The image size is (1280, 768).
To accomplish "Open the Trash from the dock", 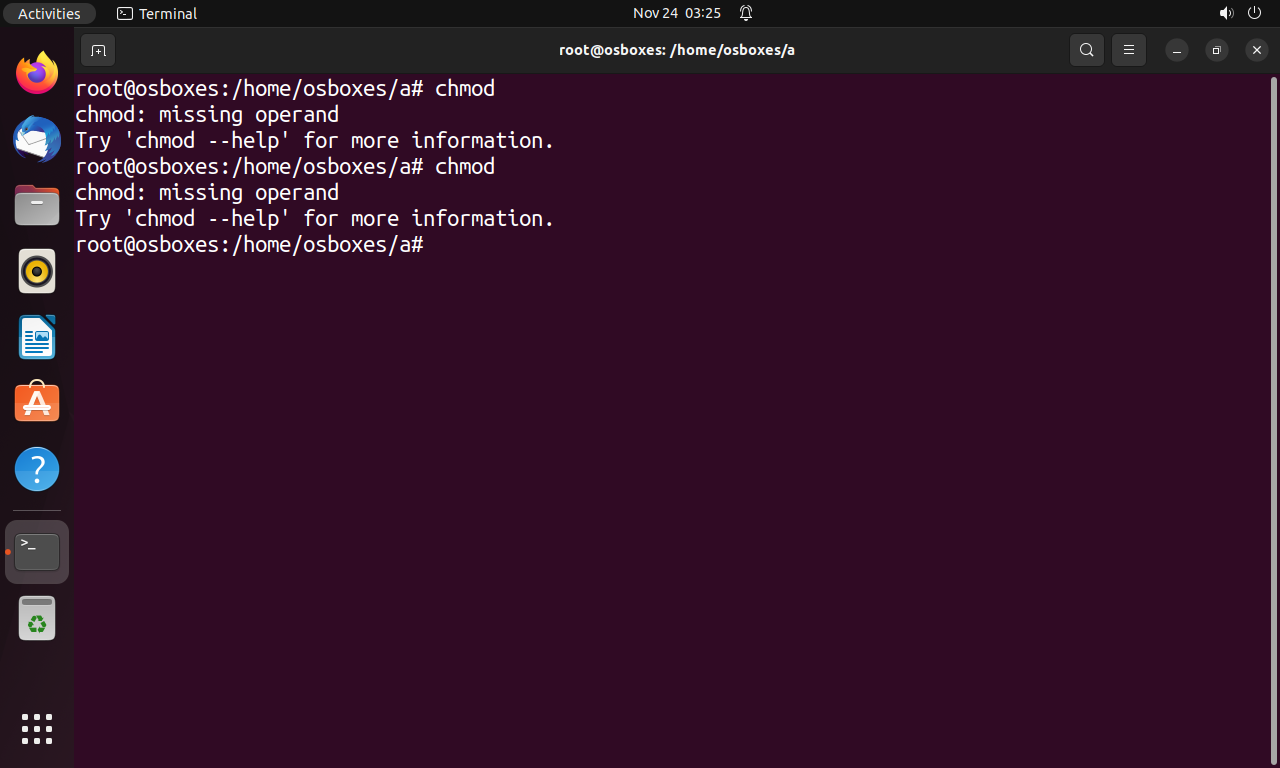I will click(37, 618).
